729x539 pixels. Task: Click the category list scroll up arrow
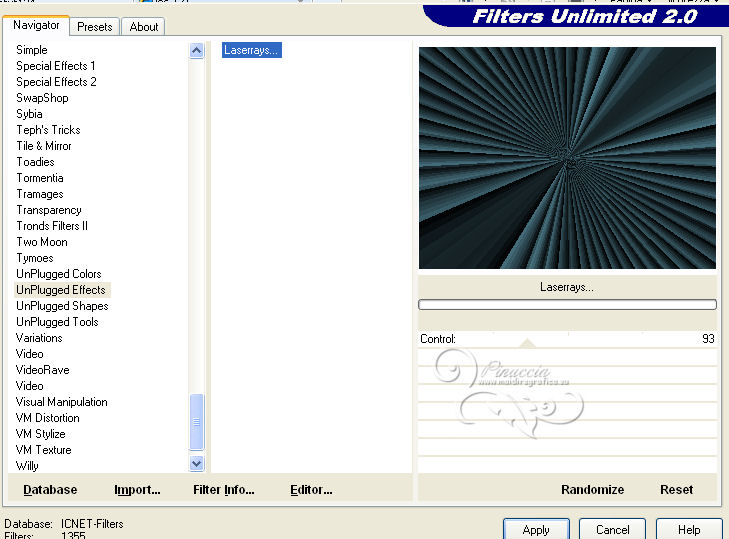[x=197, y=50]
